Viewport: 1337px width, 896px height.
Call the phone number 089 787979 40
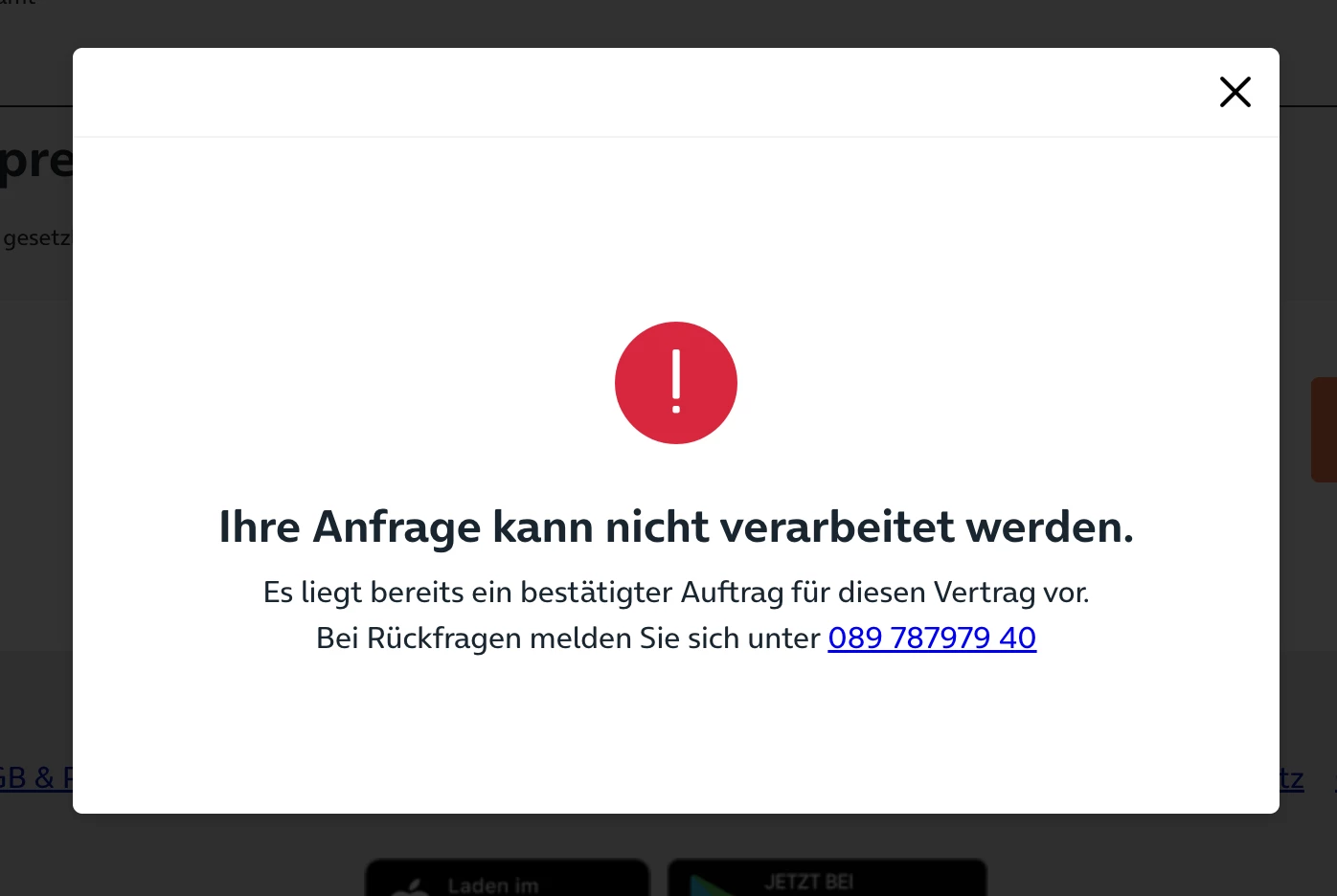(x=932, y=638)
